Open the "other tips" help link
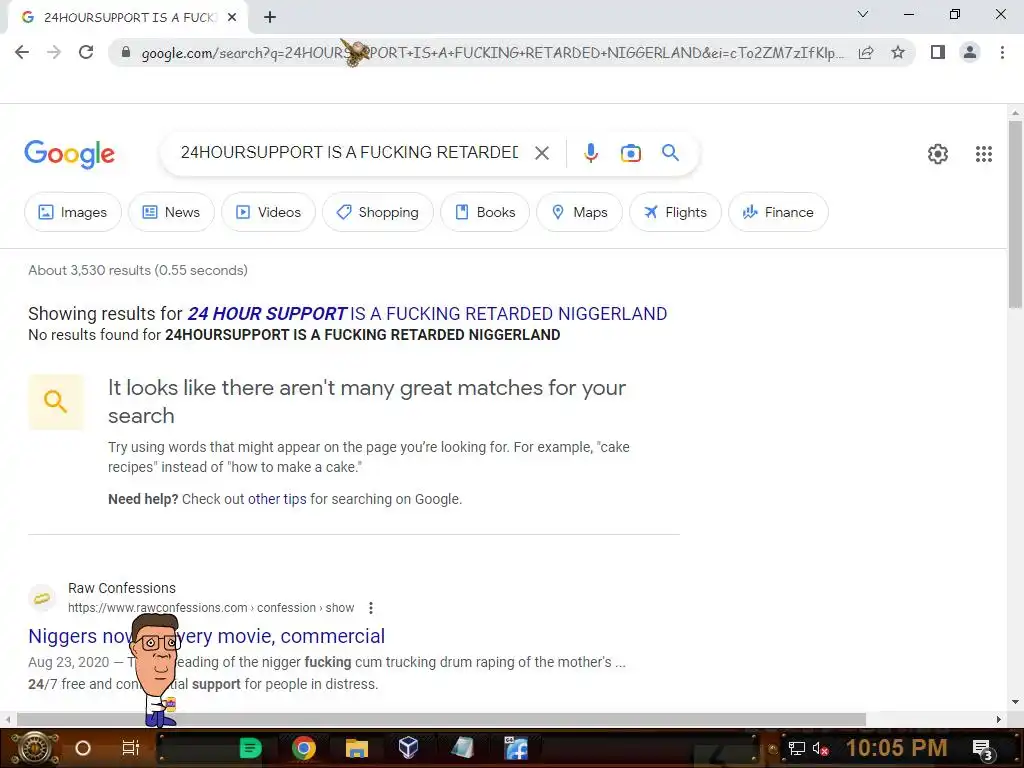 coord(277,500)
